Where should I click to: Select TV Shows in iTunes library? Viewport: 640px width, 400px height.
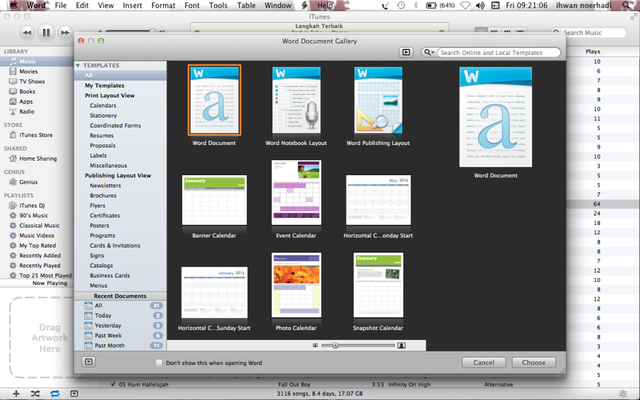click(x=32, y=81)
